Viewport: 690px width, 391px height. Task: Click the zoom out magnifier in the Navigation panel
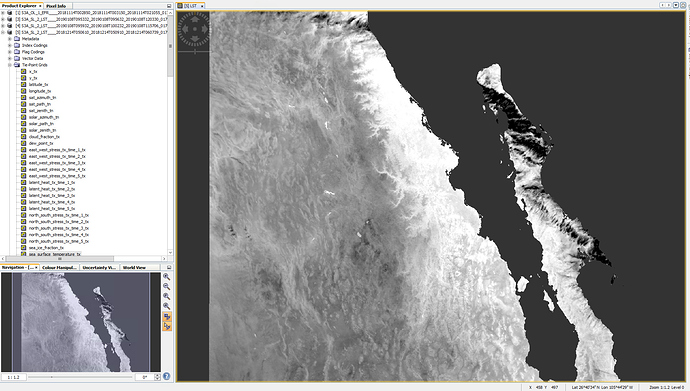point(166,286)
